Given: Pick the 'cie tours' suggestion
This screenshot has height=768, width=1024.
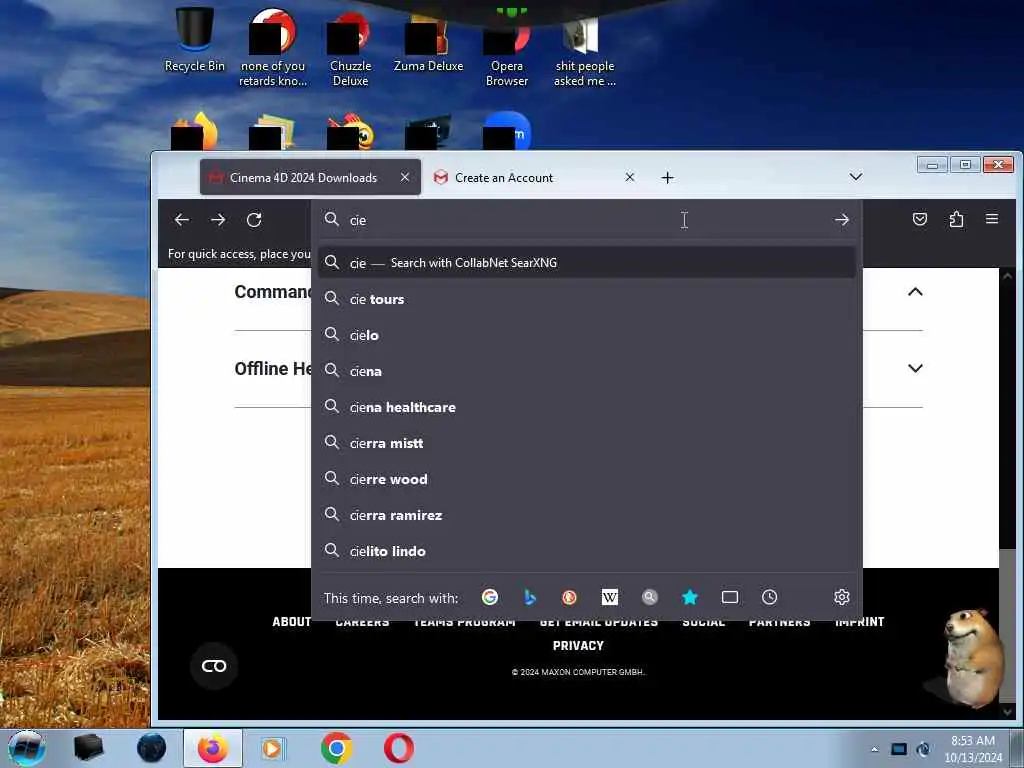Looking at the screenshot, I should 586,299.
